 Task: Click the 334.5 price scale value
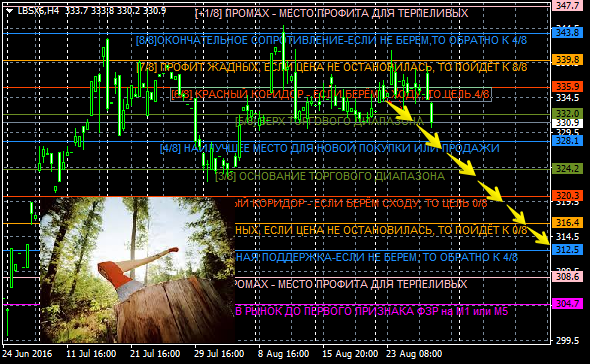(567, 98)
